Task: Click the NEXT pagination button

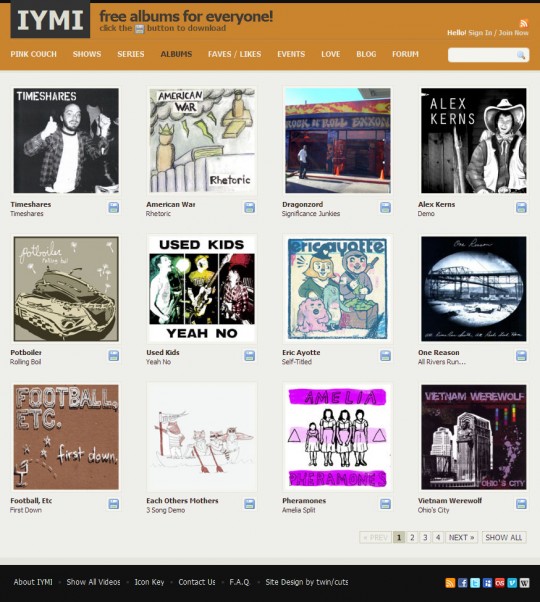Action: (461, 537)
